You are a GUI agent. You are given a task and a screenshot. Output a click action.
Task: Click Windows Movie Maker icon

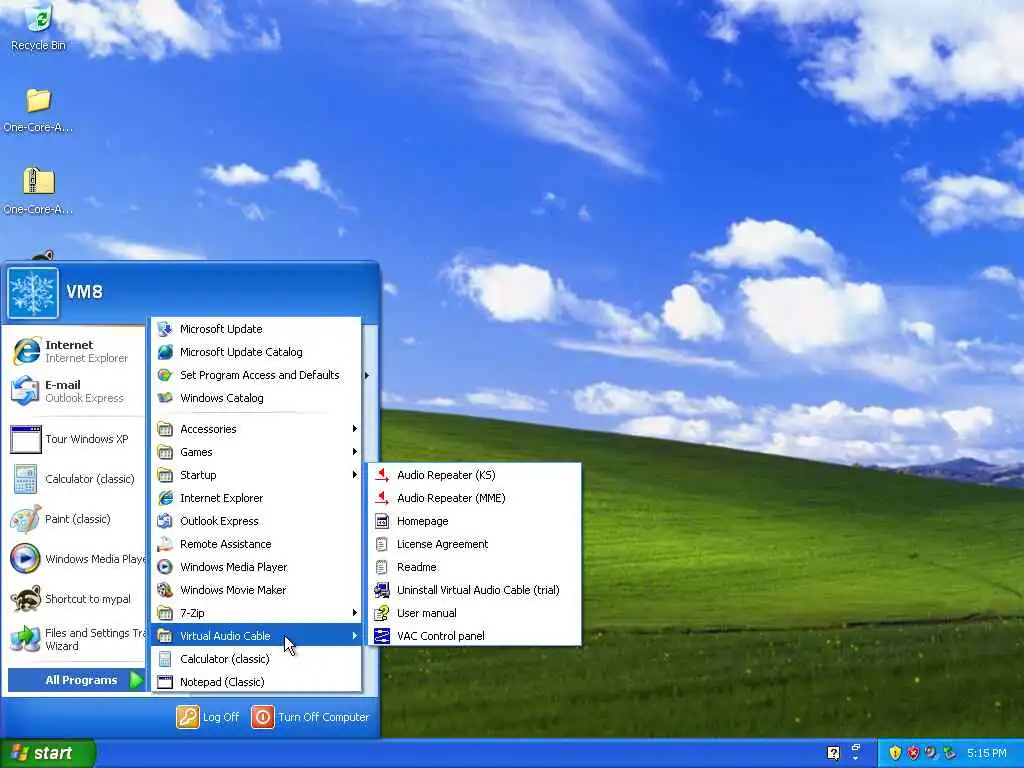pos(165,590)
